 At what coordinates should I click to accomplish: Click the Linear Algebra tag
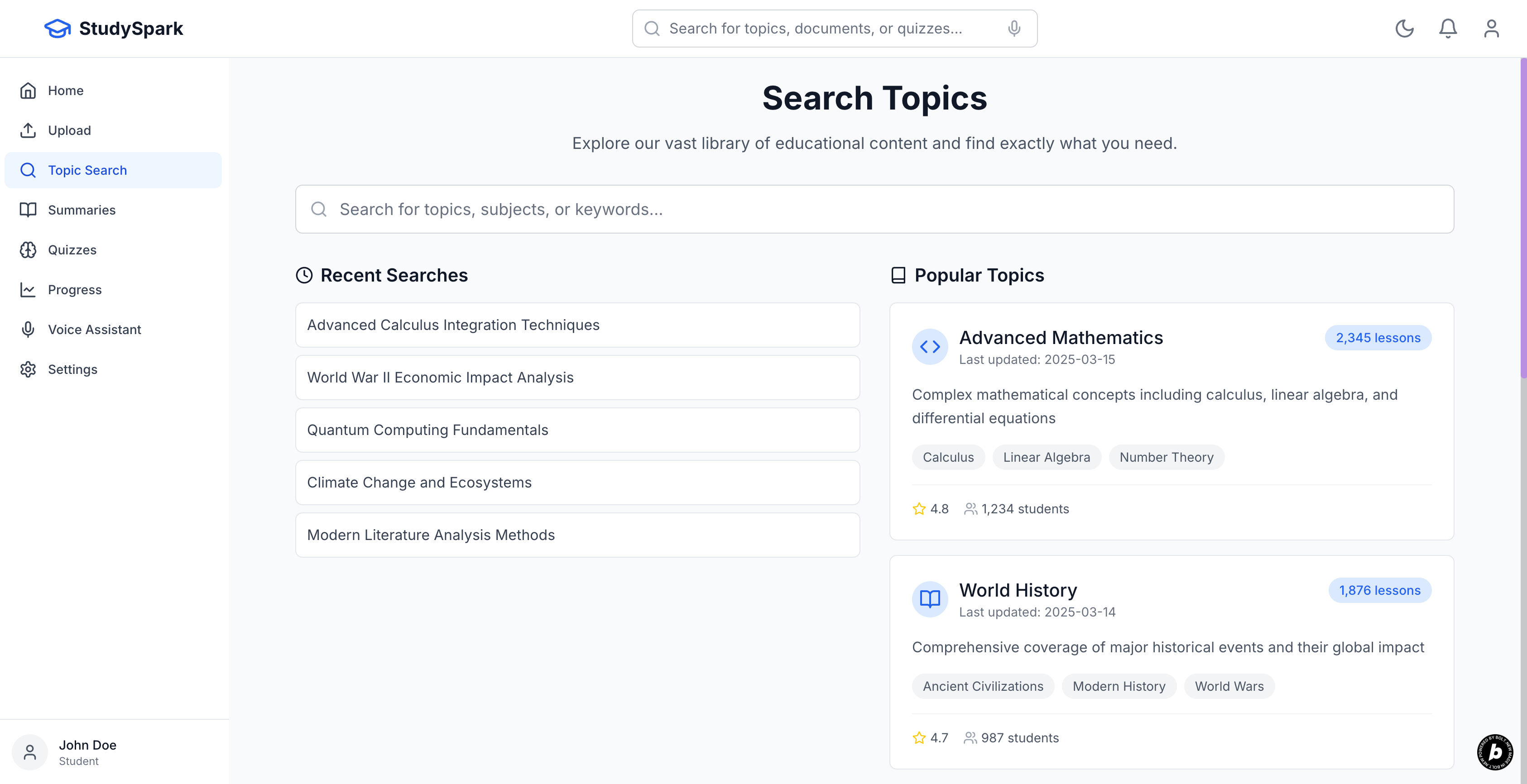(1046, 457)
